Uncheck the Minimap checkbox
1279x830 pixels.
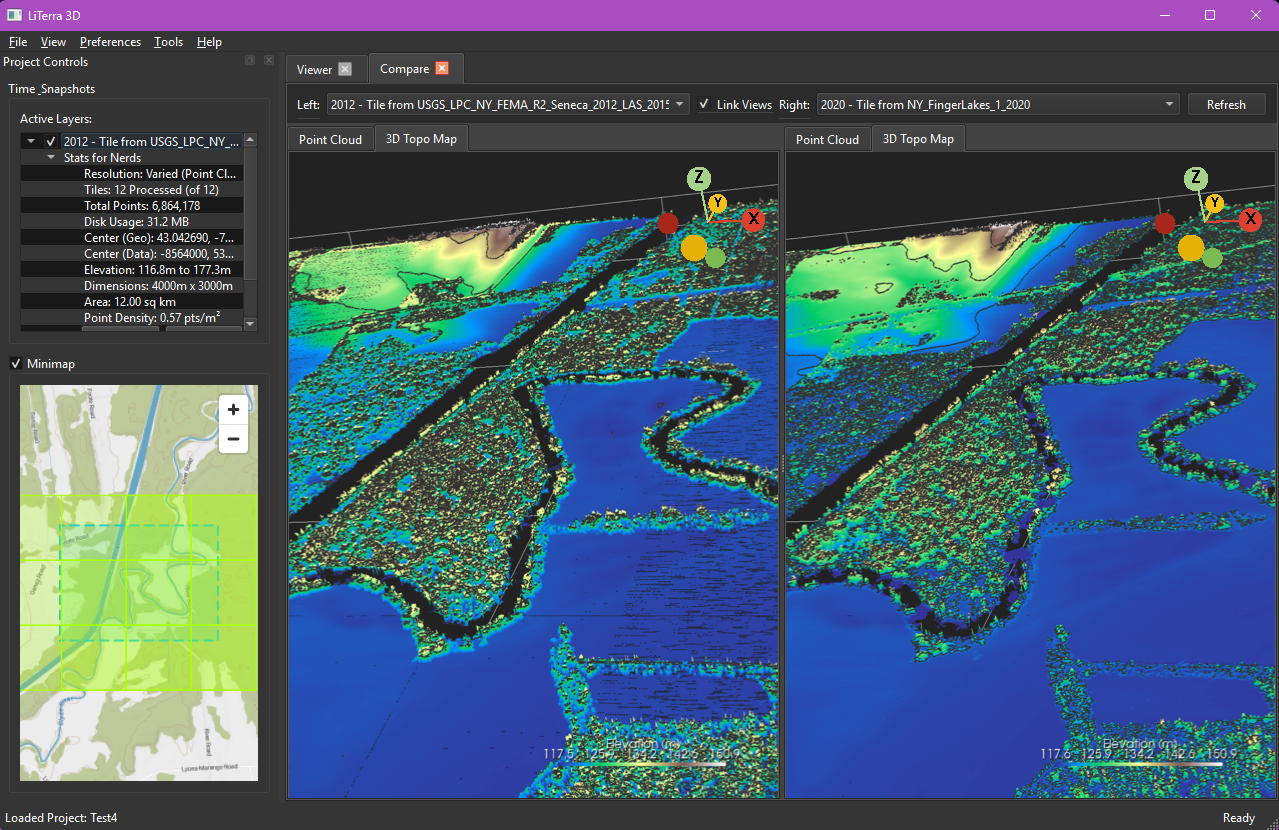coord(15,363)
